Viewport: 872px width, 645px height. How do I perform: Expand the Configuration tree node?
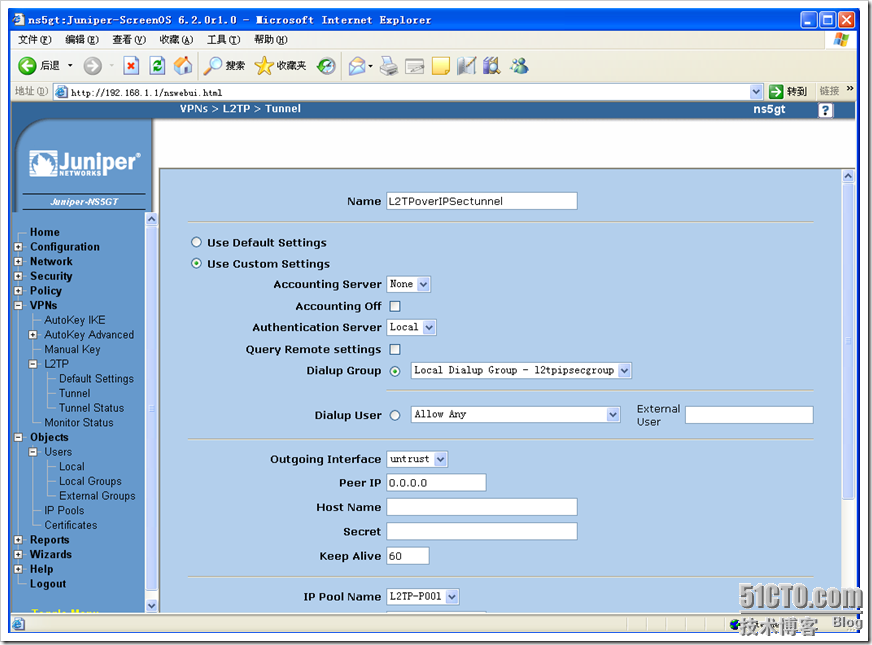[x=18, y=246]
